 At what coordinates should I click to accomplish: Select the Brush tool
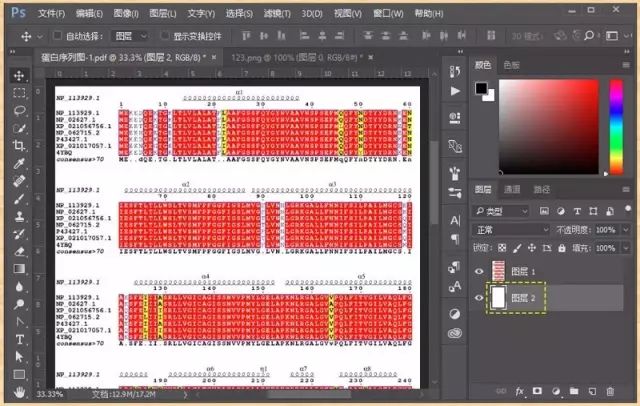tap(19, 199)
